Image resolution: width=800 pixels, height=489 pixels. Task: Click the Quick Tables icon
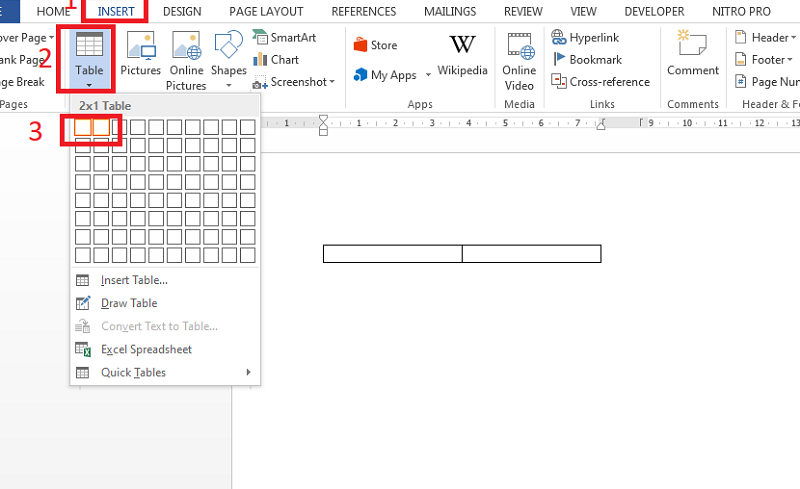[82, 373]
